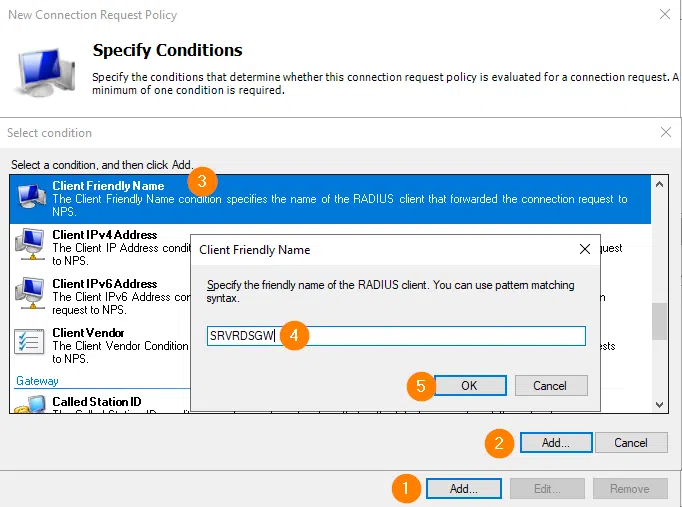The height and width of the screenshot is (507, 682).
Task: Close the Client Friendly Name dialog
Action: [585, 249]
